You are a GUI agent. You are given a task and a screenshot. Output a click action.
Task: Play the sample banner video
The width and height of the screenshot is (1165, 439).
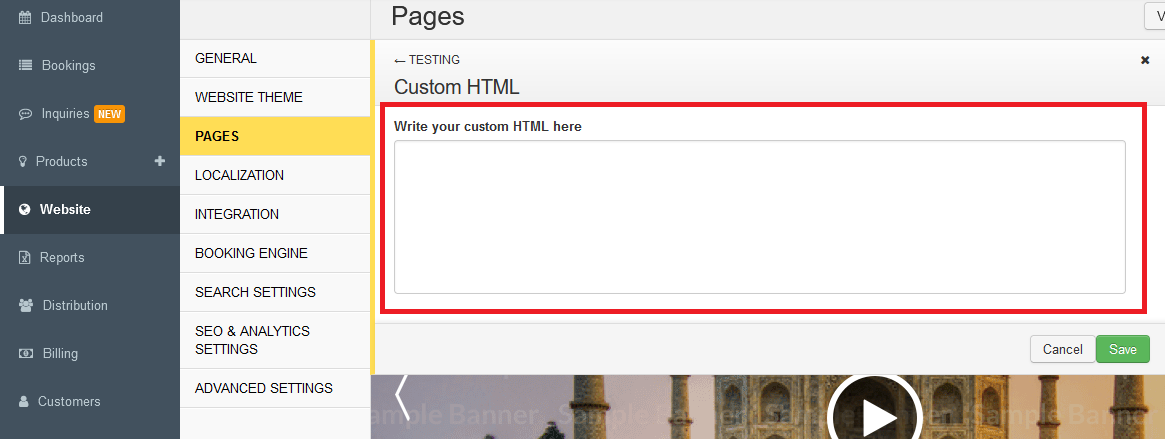coord(874,411)
